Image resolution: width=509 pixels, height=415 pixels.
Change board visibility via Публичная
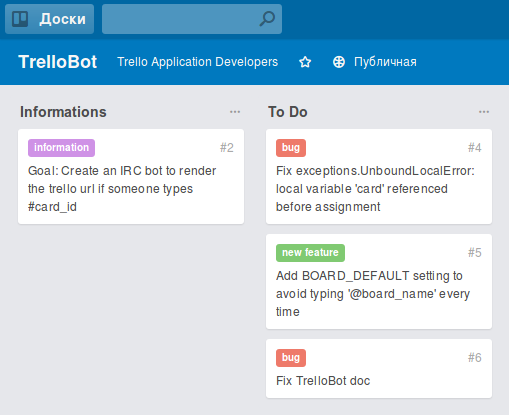coord(385,62)
